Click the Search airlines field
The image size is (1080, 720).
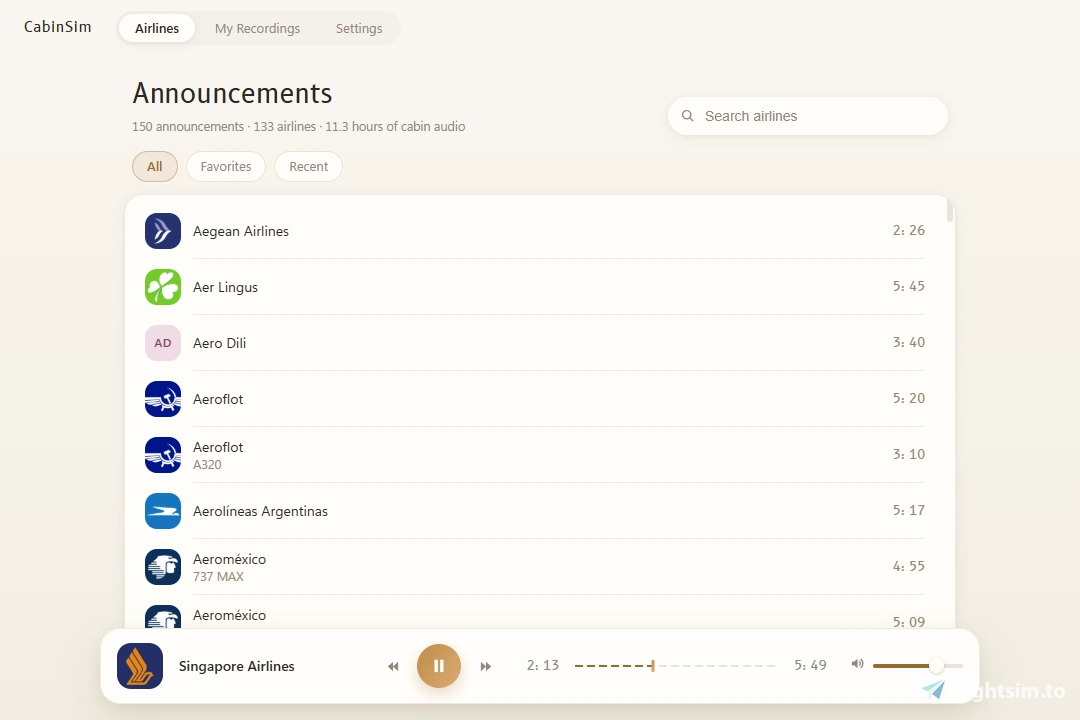tap(807, 116)
